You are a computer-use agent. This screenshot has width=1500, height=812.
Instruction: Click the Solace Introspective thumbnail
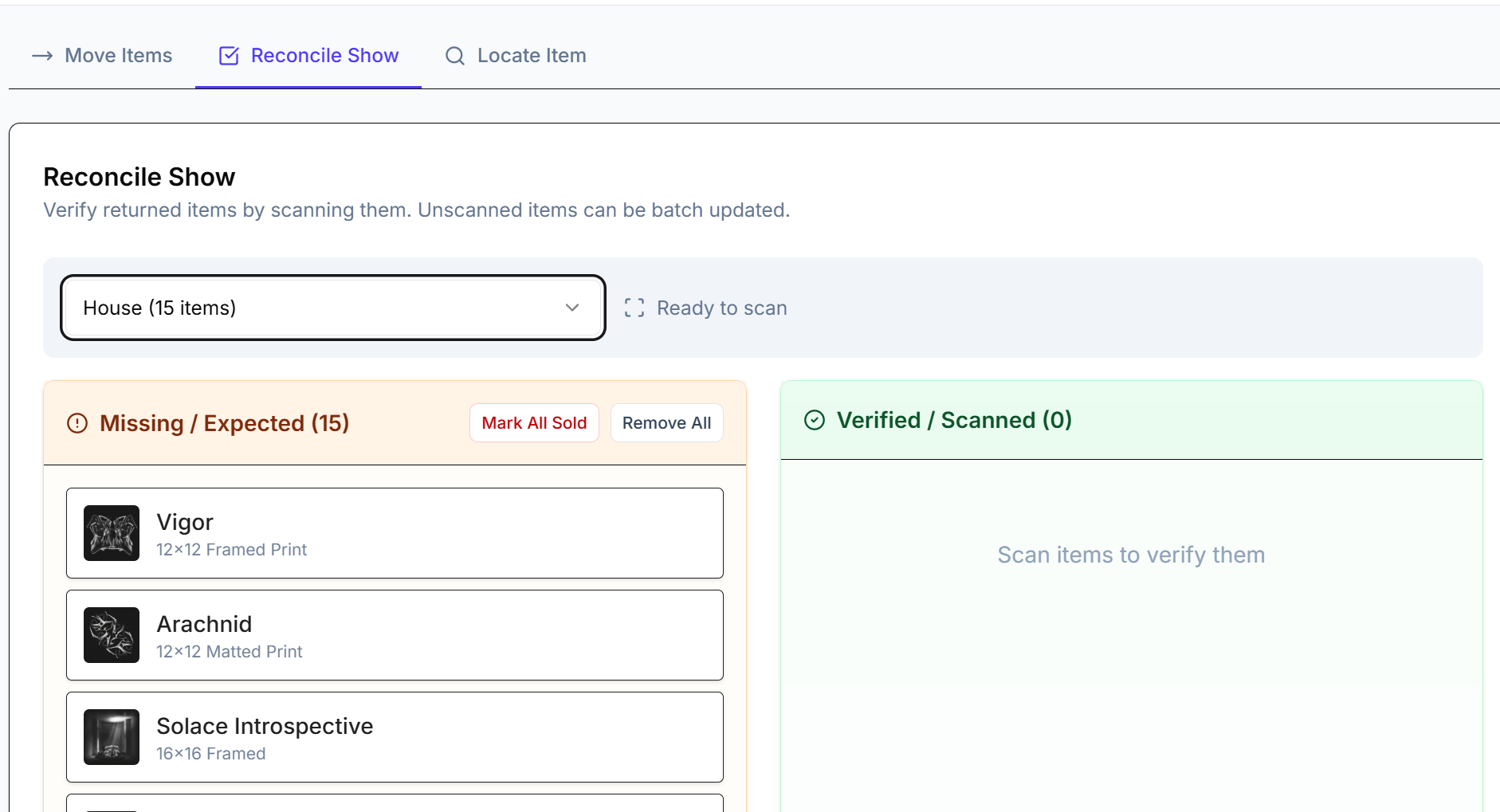point(112,737)
